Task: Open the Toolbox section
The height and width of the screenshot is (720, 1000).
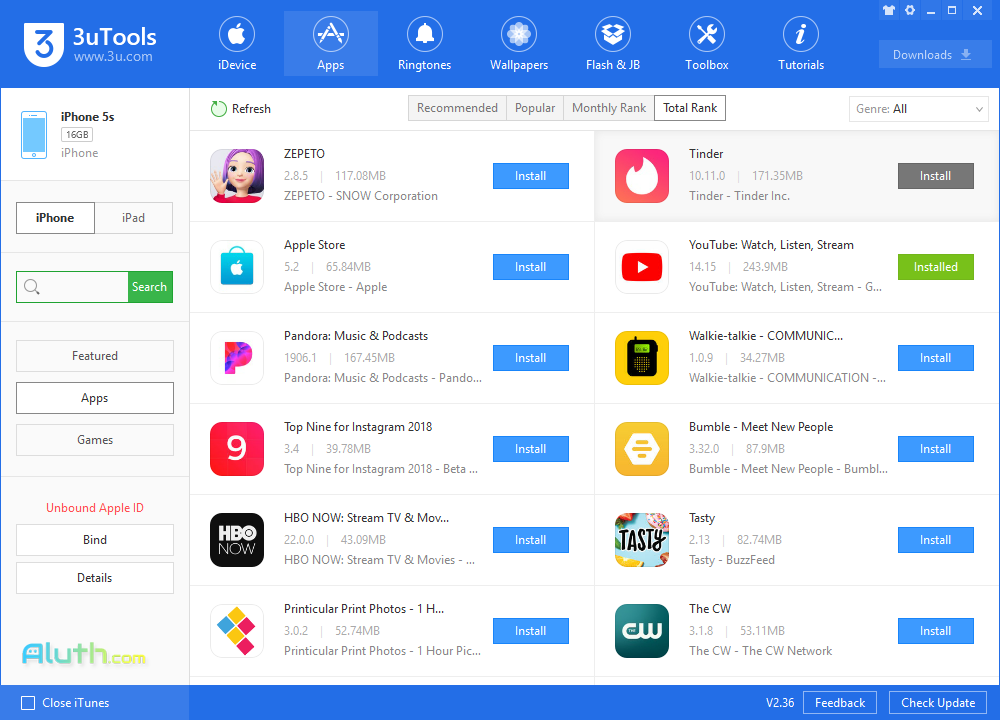Action: pyautogui.click(x=707, y=44)
